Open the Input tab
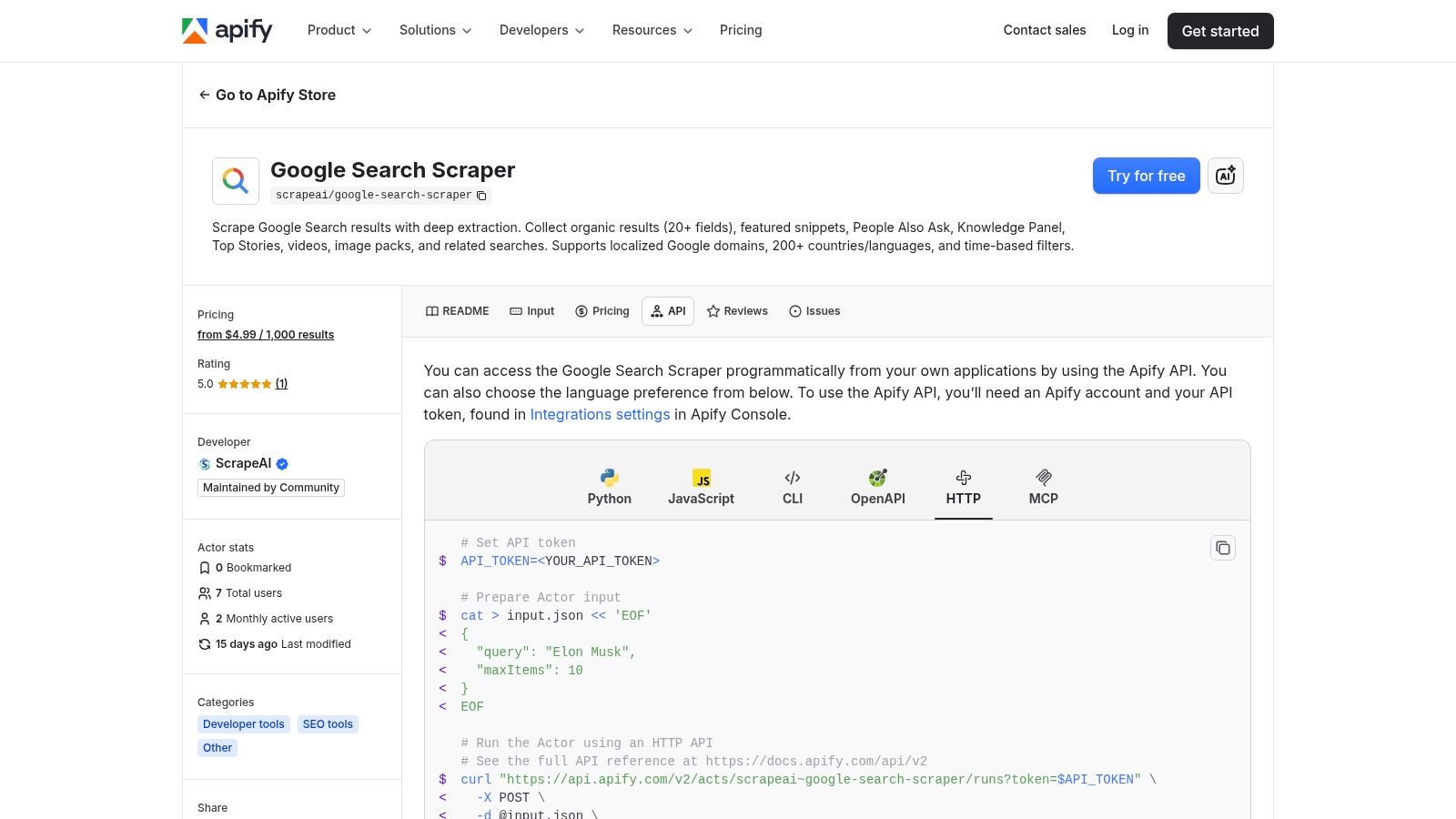This screenshot has width=1456, height=819. click(532, 311)
